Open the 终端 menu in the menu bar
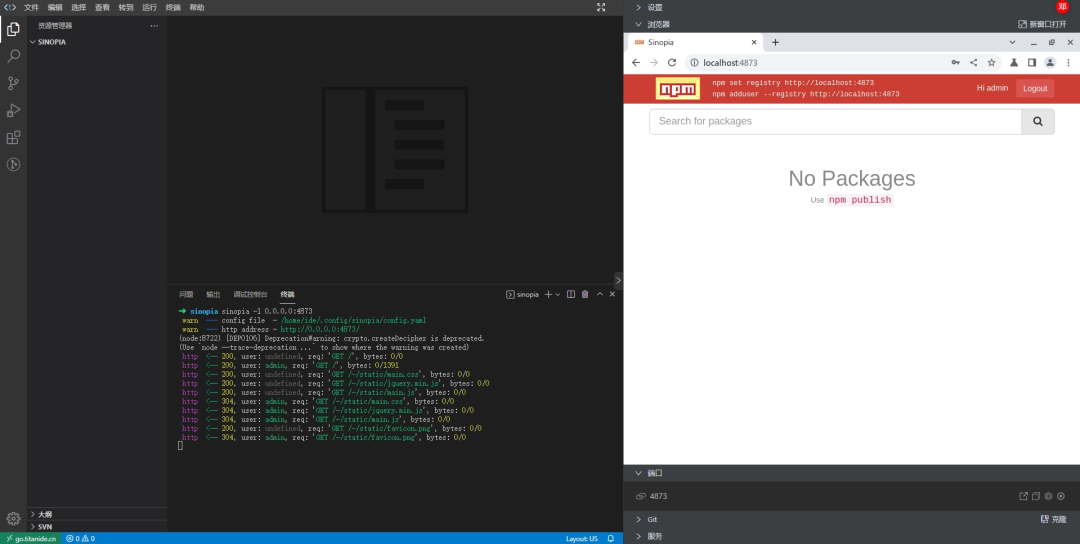Image resolution: width=1080 pixels, height=544 pixels. (173, 7)
